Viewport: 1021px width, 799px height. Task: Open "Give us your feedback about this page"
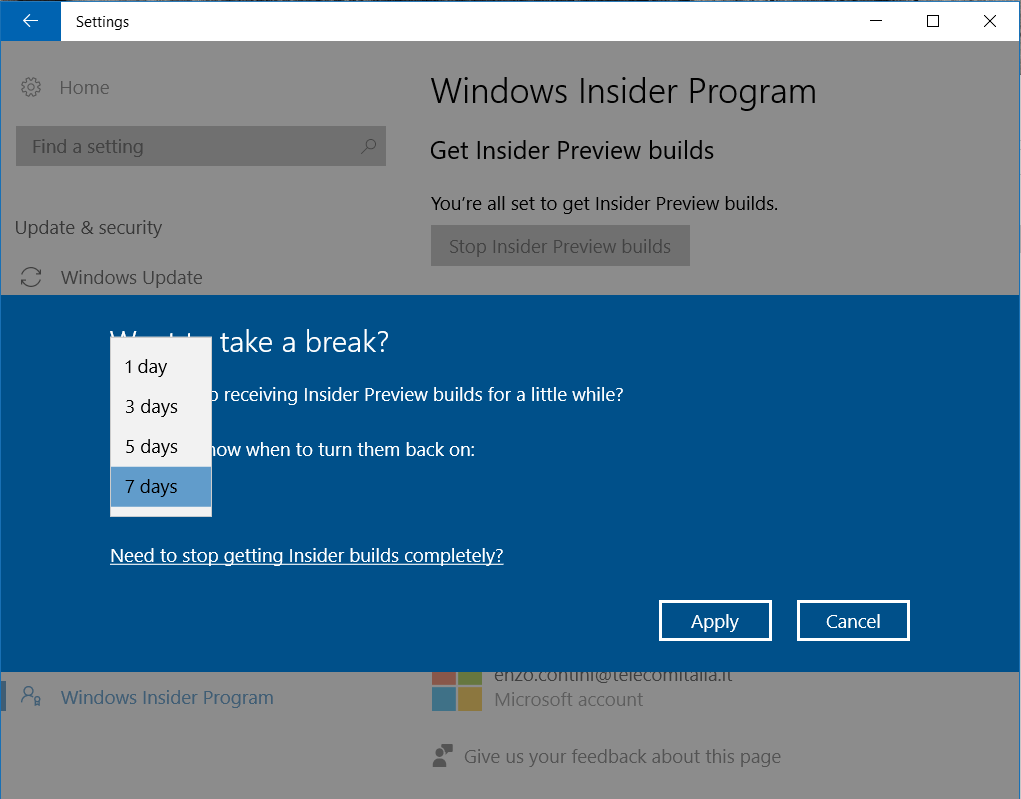point(621,756)
